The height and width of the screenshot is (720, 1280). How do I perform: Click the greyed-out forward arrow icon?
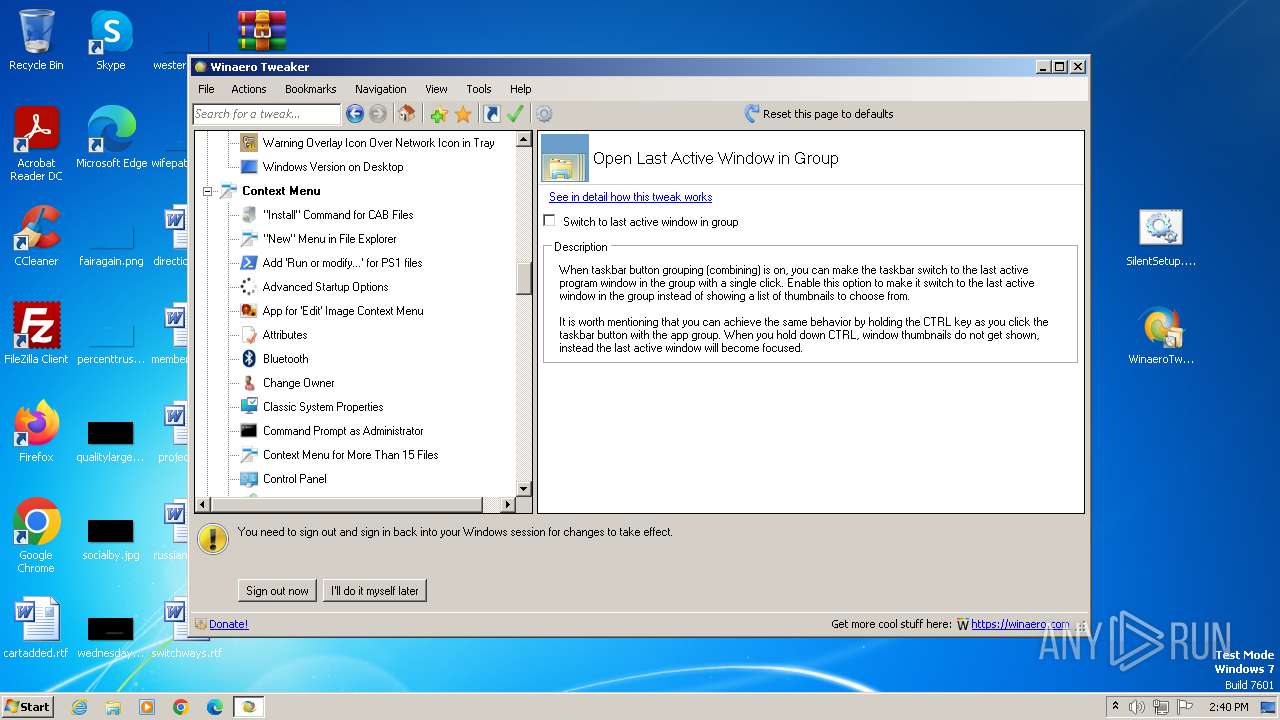click(378, 114)
